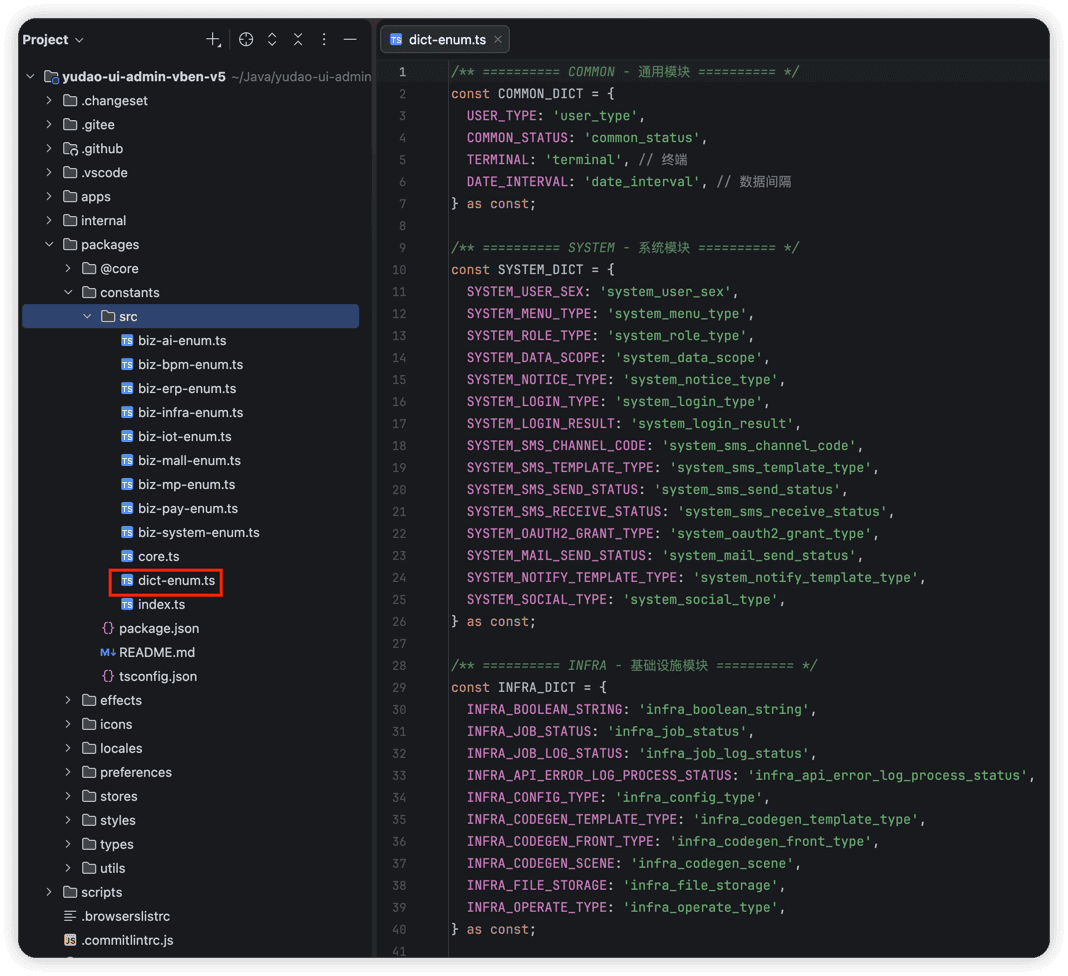Screen dimensions: 1068x976
Task: Click the New File plus icon
Action: pos(213,40)
